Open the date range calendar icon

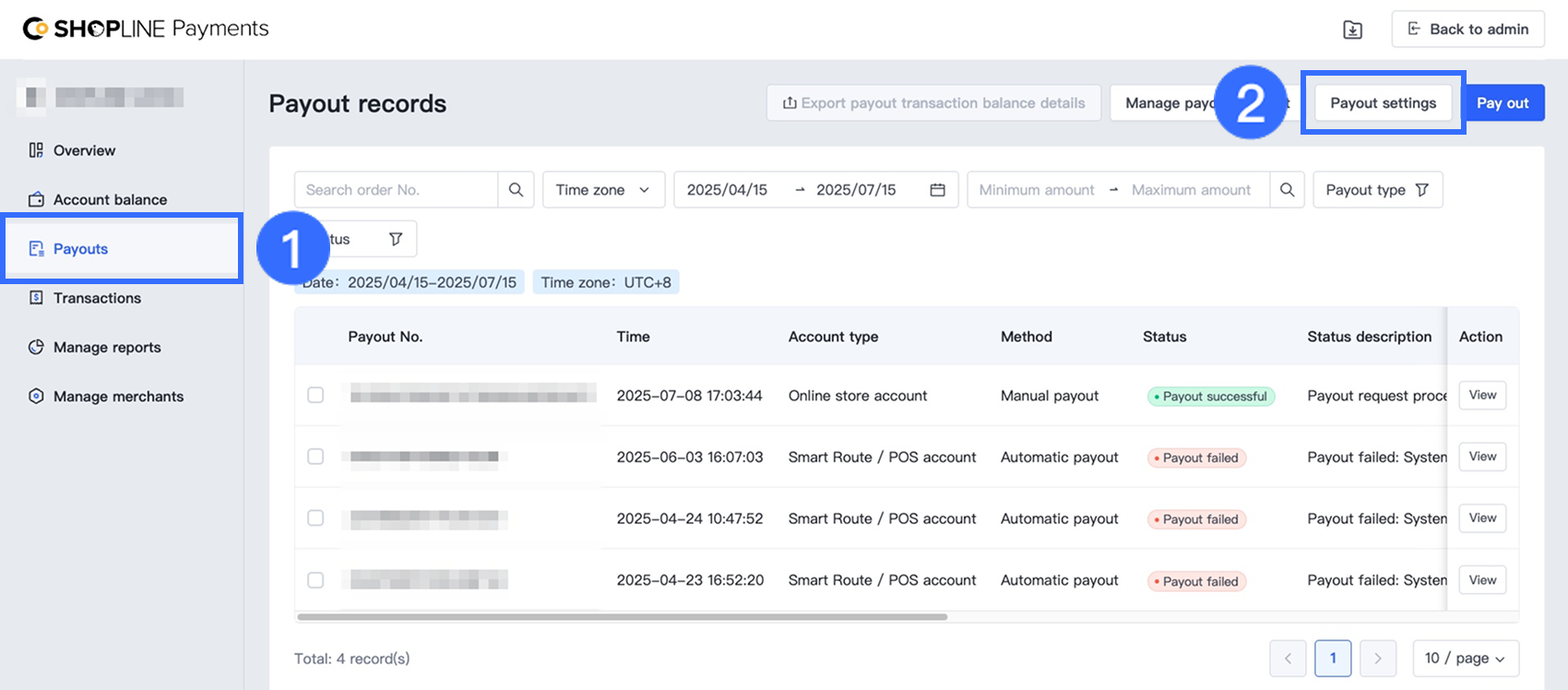[x=937, y=190]
